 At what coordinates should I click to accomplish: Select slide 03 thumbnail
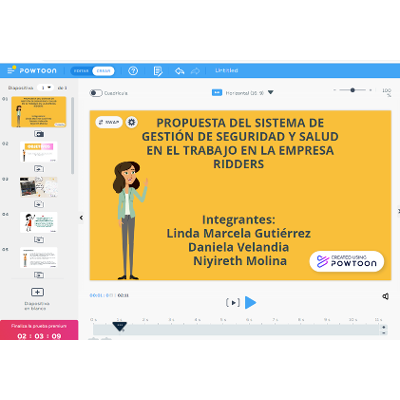tap(39, 187)
